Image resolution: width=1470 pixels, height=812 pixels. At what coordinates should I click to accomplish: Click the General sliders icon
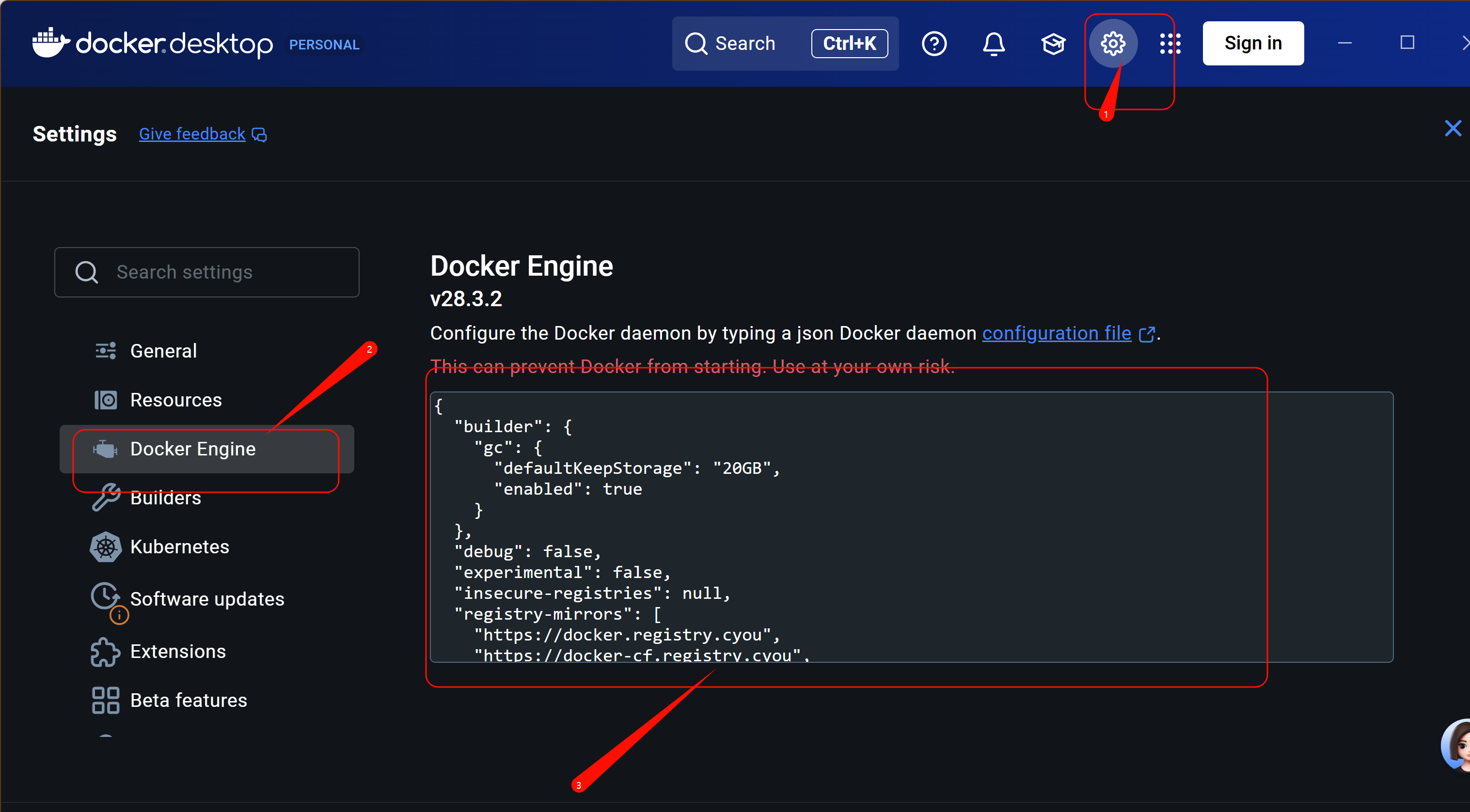click(106, 350)
